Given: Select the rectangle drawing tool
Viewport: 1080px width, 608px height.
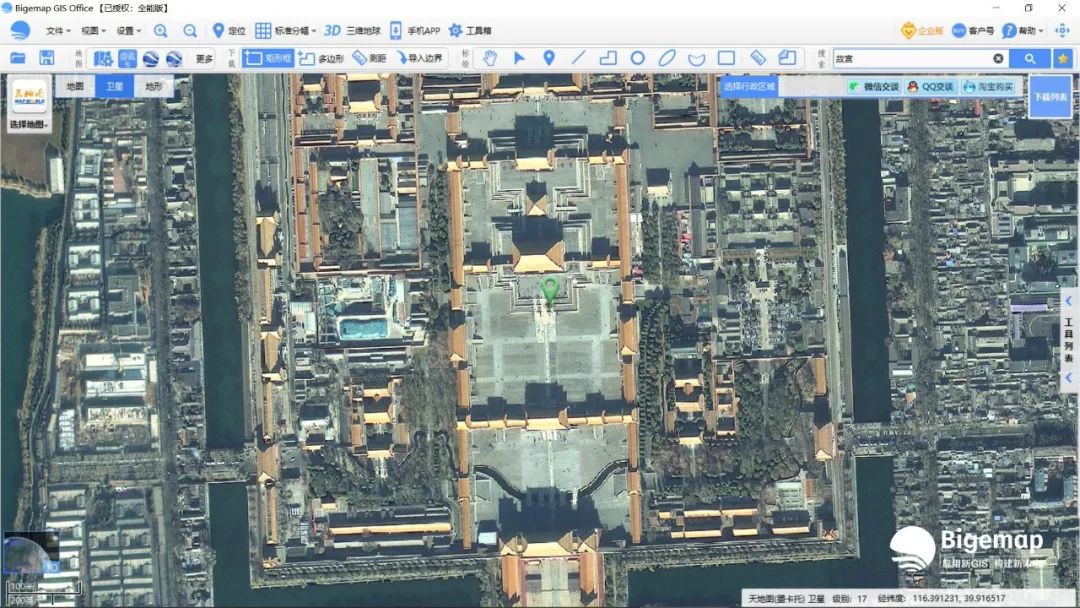Looking at the screenshot, I should pos(726,58).
